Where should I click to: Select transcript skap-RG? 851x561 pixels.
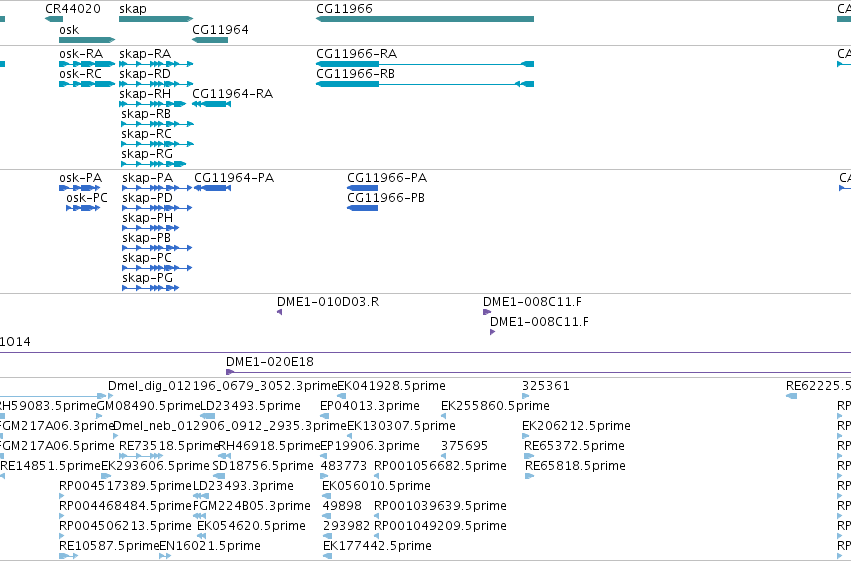(147, 154)
